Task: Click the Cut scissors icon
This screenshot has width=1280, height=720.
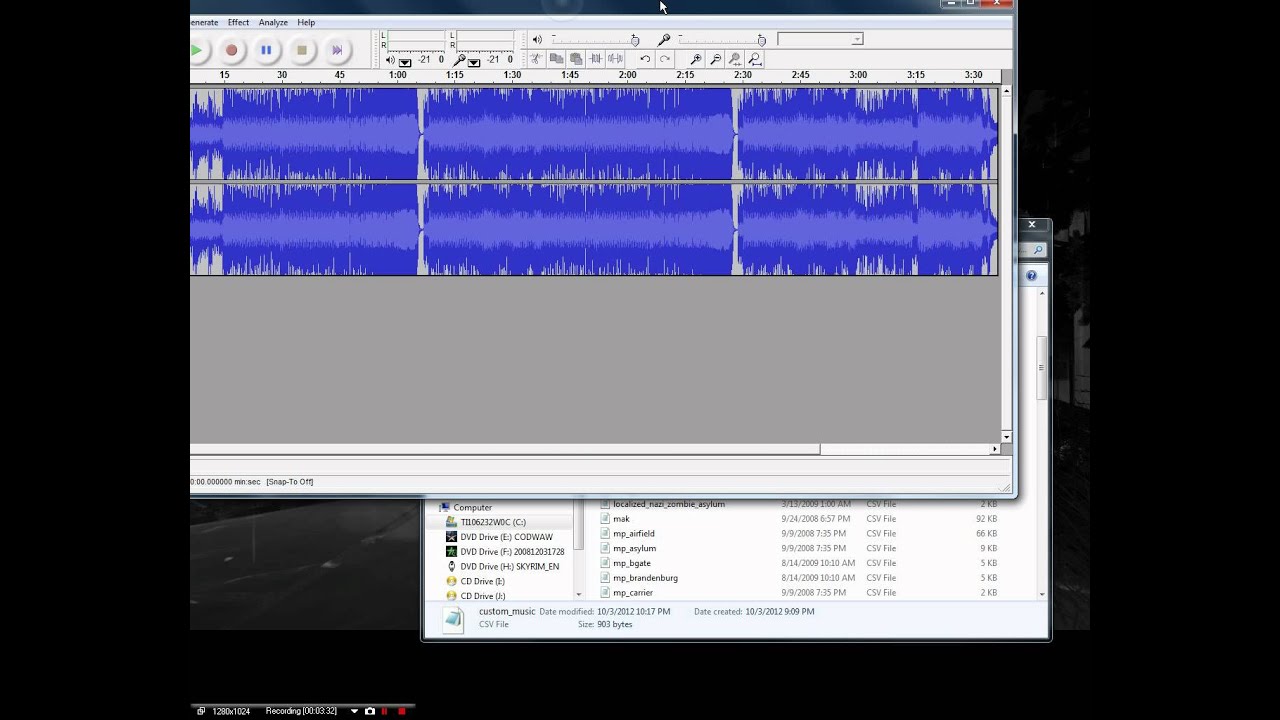Action: pyautogui.click(x=536, y=59)
